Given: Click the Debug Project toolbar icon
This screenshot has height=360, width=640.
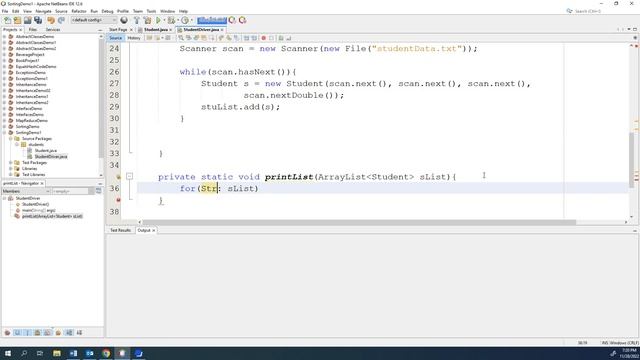Looking at the screenshot, I should click(171, 20).
